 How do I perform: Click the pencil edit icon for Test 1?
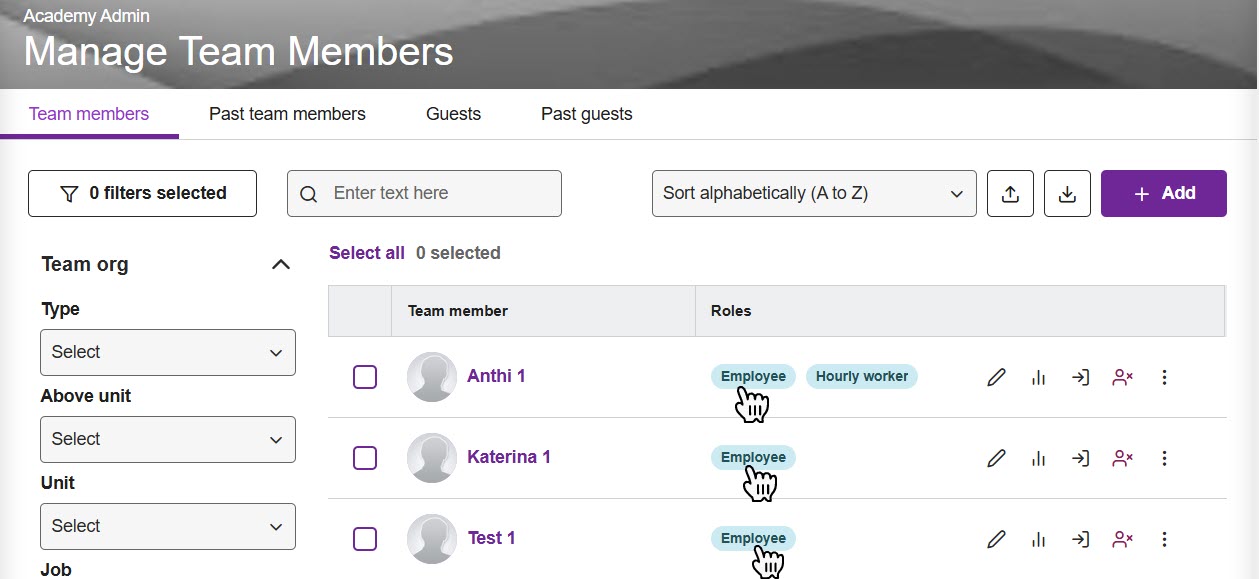[996, 539]
